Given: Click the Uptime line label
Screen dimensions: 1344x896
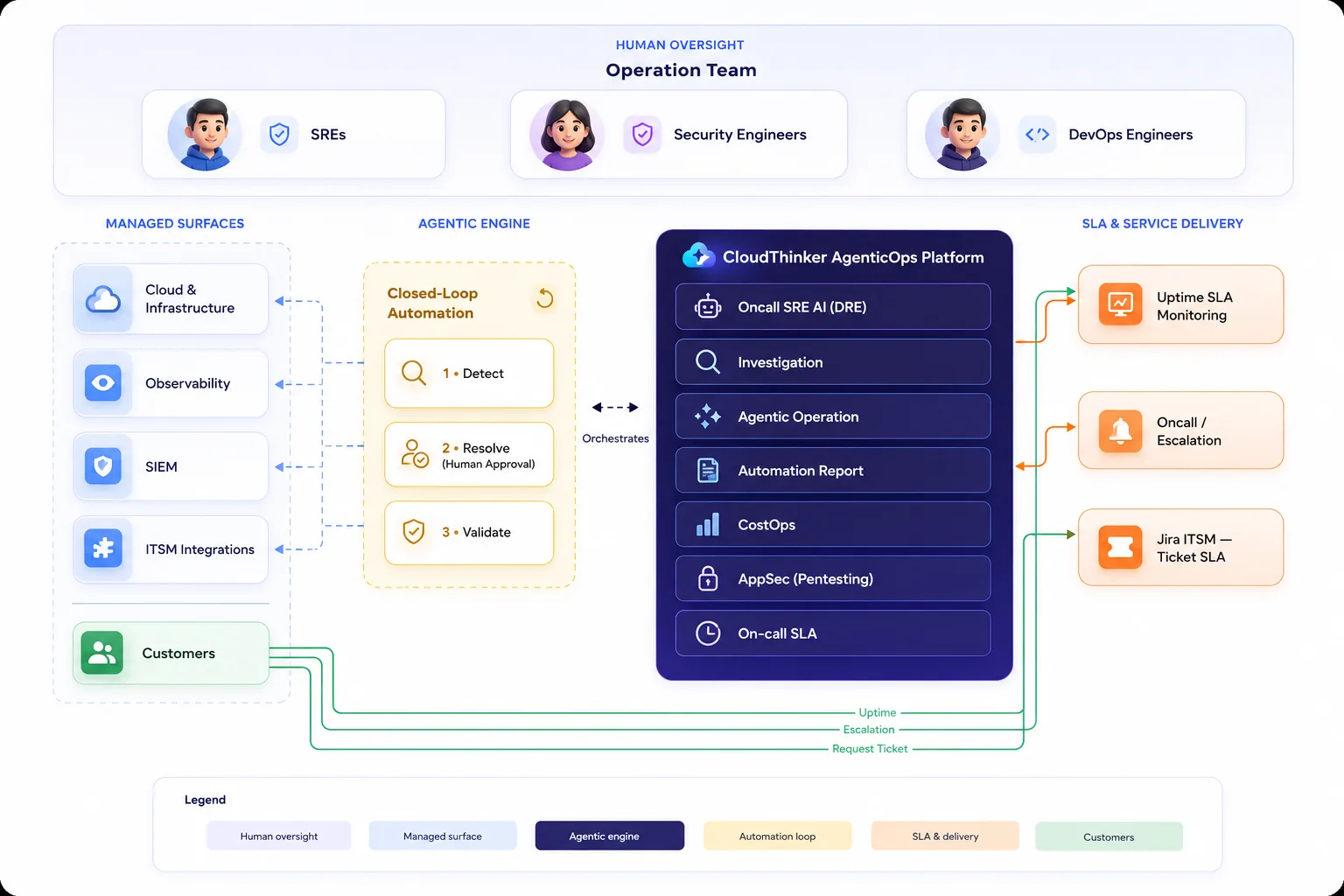Looking at the screenshot, I should point(878,713).
